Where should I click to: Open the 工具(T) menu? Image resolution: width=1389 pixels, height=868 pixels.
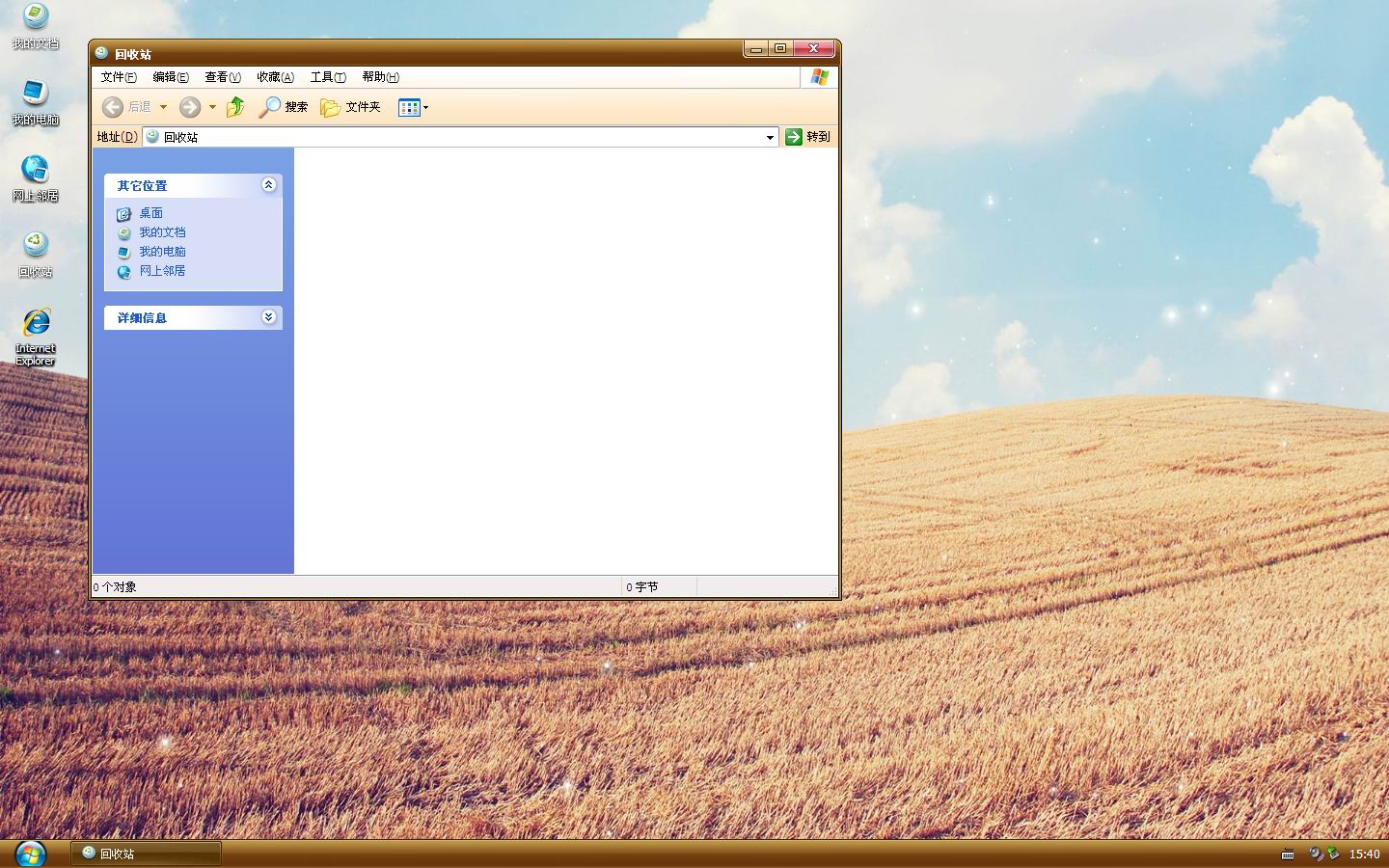point(328,77)
